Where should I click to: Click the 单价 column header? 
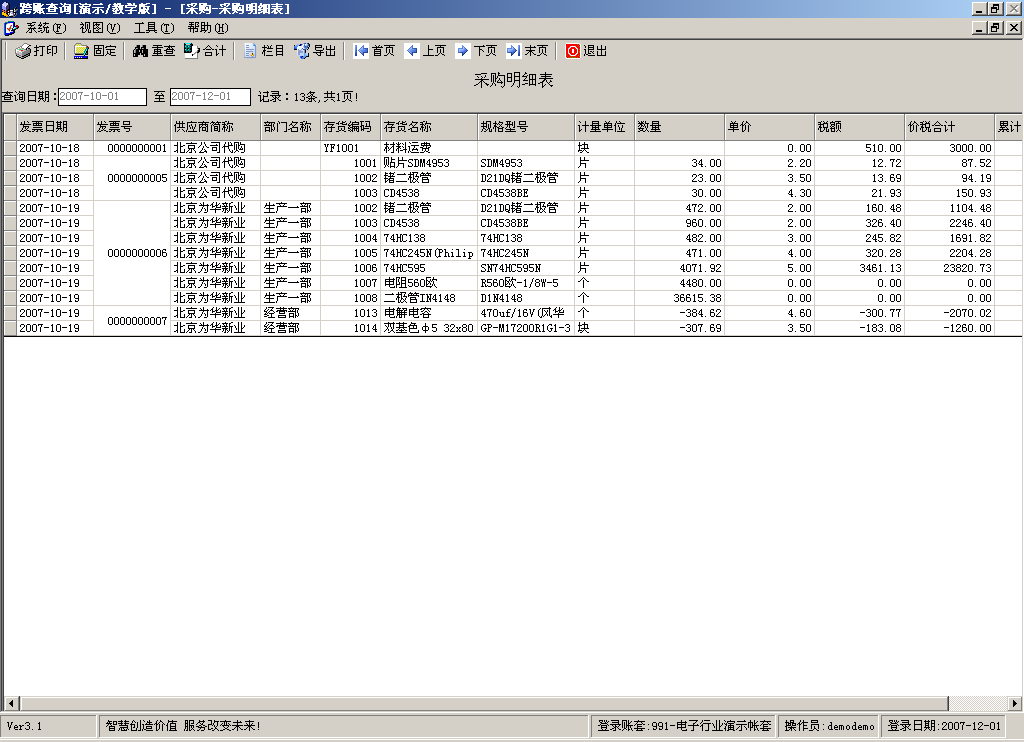tap(769, 127)
